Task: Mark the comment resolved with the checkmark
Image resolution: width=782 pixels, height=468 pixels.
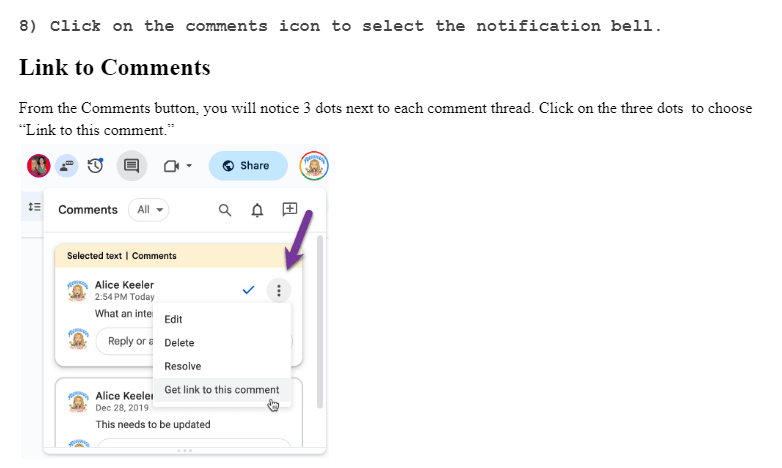Action: click(x=248, y=290)
